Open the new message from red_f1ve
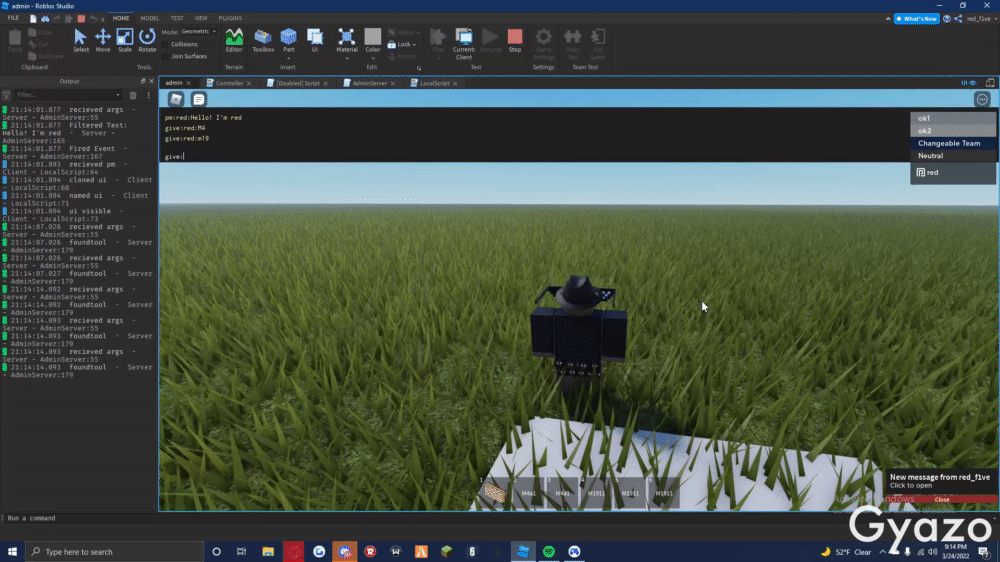The image size is (1000, 562). pos(939,481)
